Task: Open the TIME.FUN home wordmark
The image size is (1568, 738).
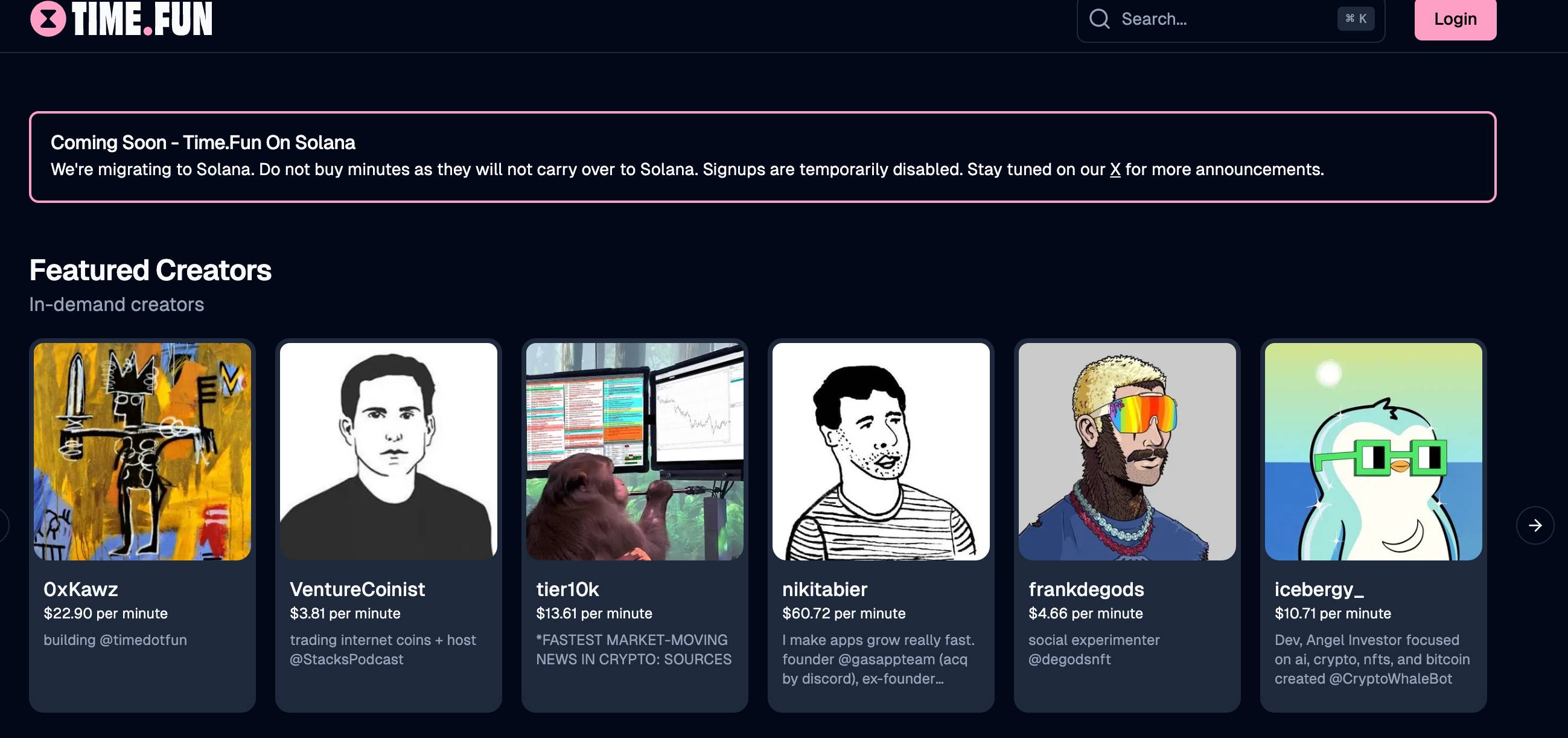Action: [x=142, y=19]
